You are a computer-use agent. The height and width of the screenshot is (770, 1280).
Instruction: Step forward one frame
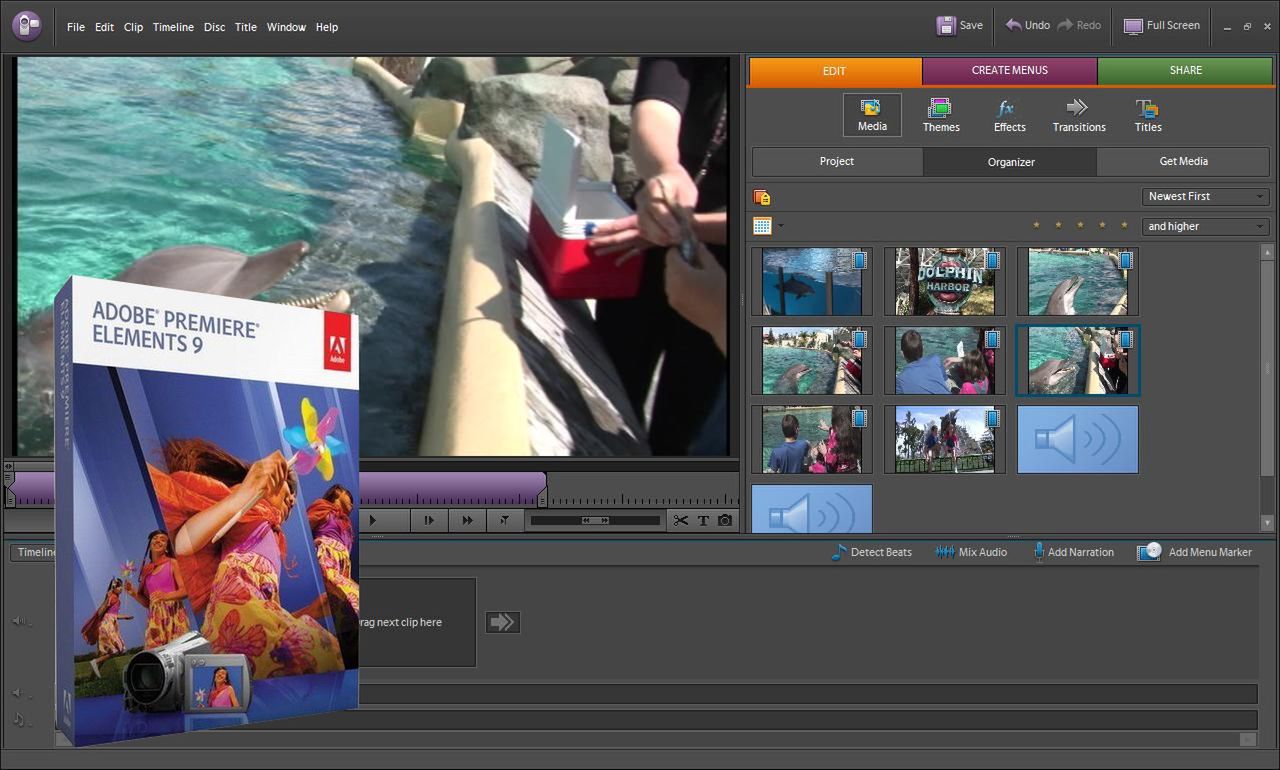tap(429, 520)
